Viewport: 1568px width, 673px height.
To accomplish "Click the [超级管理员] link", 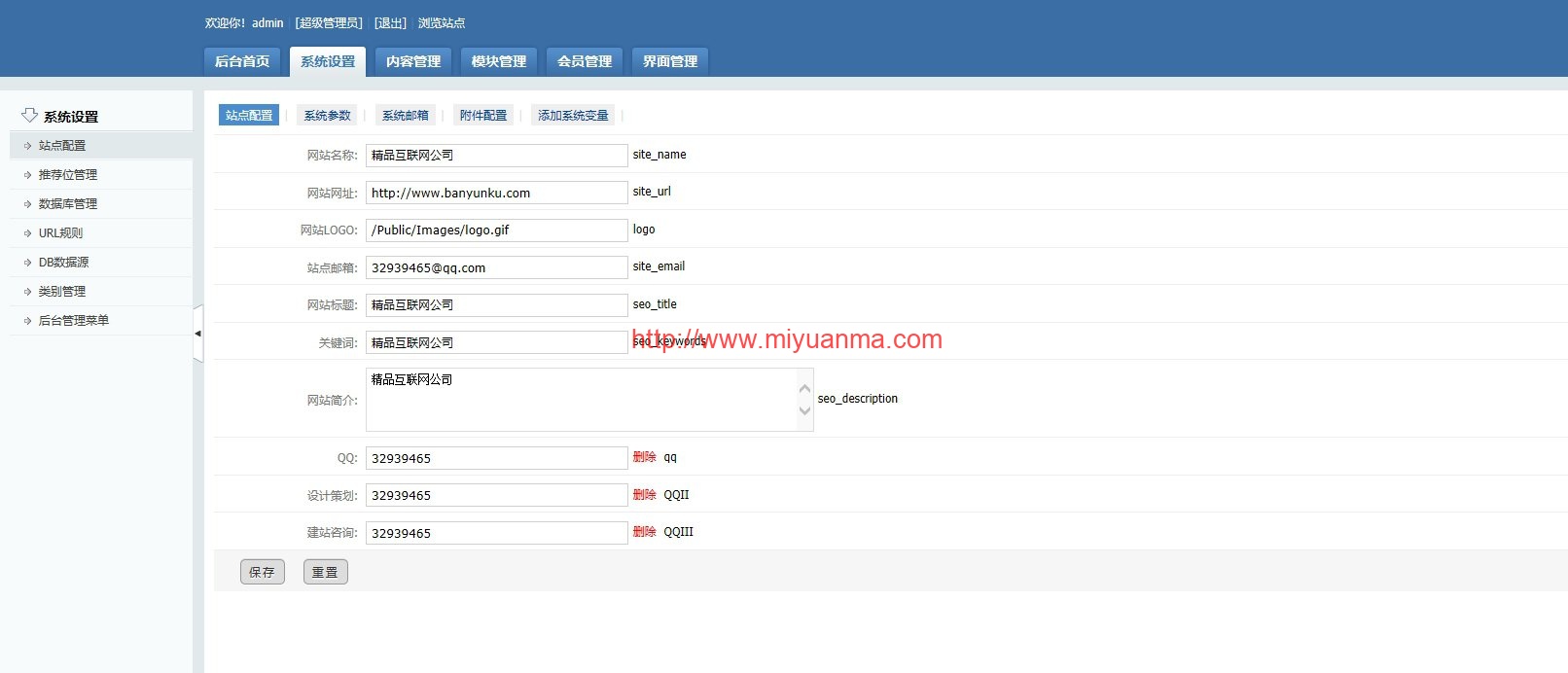I will click(x=329, y=22).
